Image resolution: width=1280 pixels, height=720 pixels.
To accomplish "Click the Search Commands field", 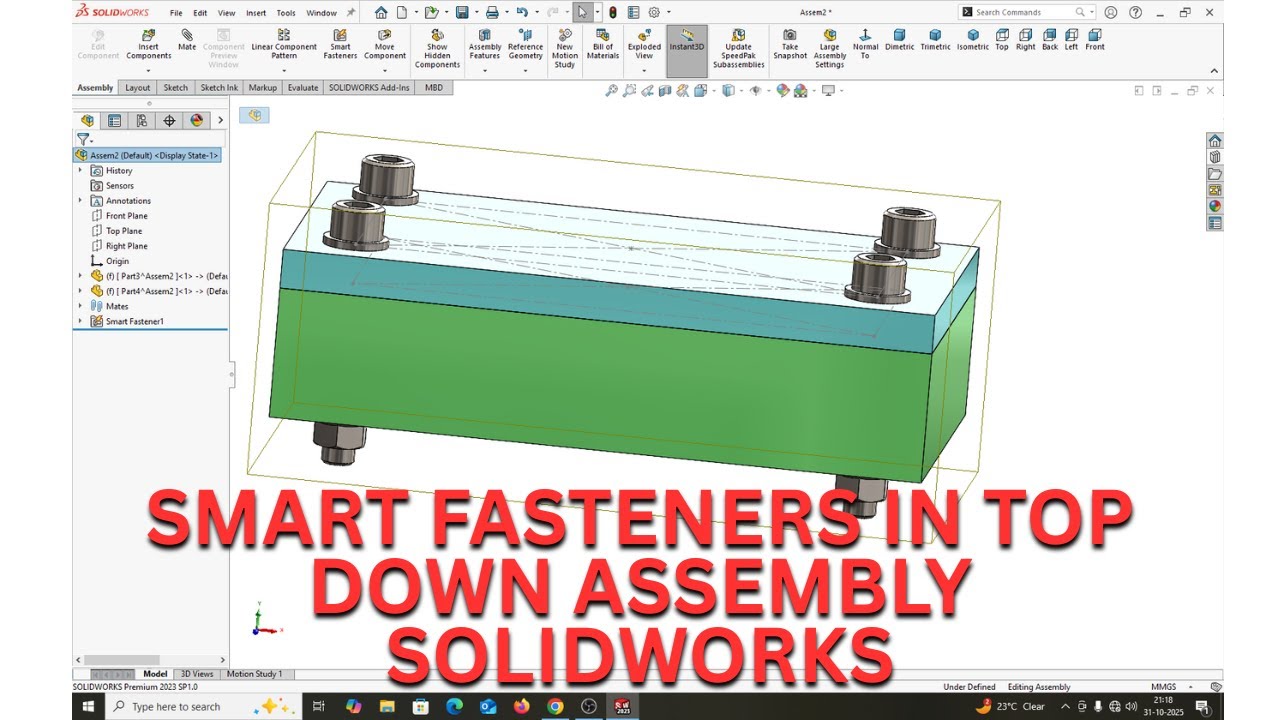I will [x=1025, y=12].
